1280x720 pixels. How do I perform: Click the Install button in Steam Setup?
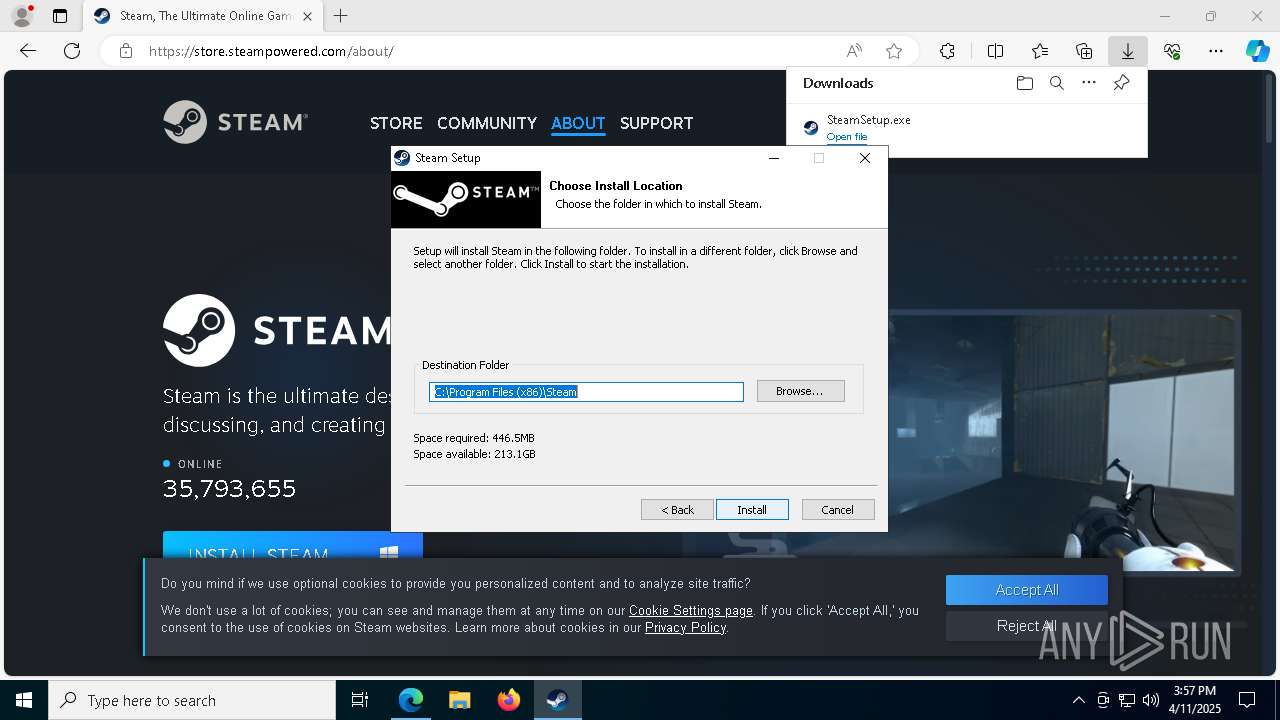pyautogui.click(x=752, y=510)
